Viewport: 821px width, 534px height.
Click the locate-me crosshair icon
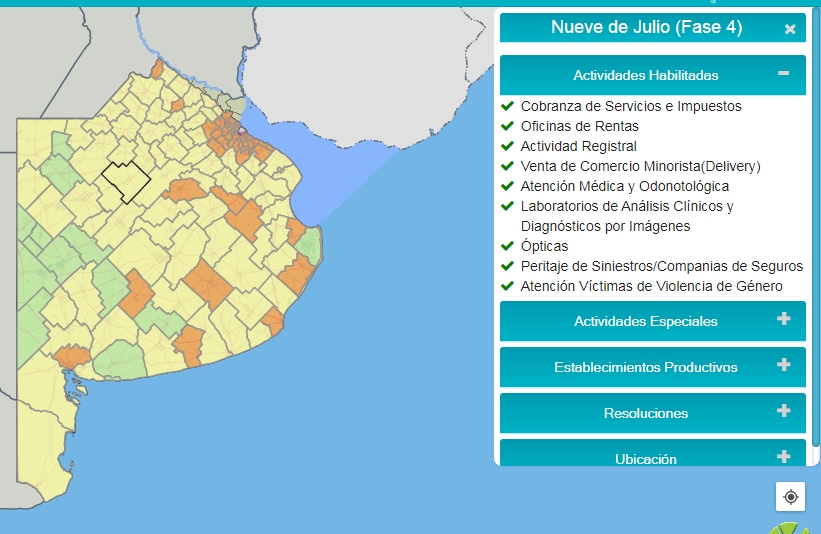coord(791,496)
